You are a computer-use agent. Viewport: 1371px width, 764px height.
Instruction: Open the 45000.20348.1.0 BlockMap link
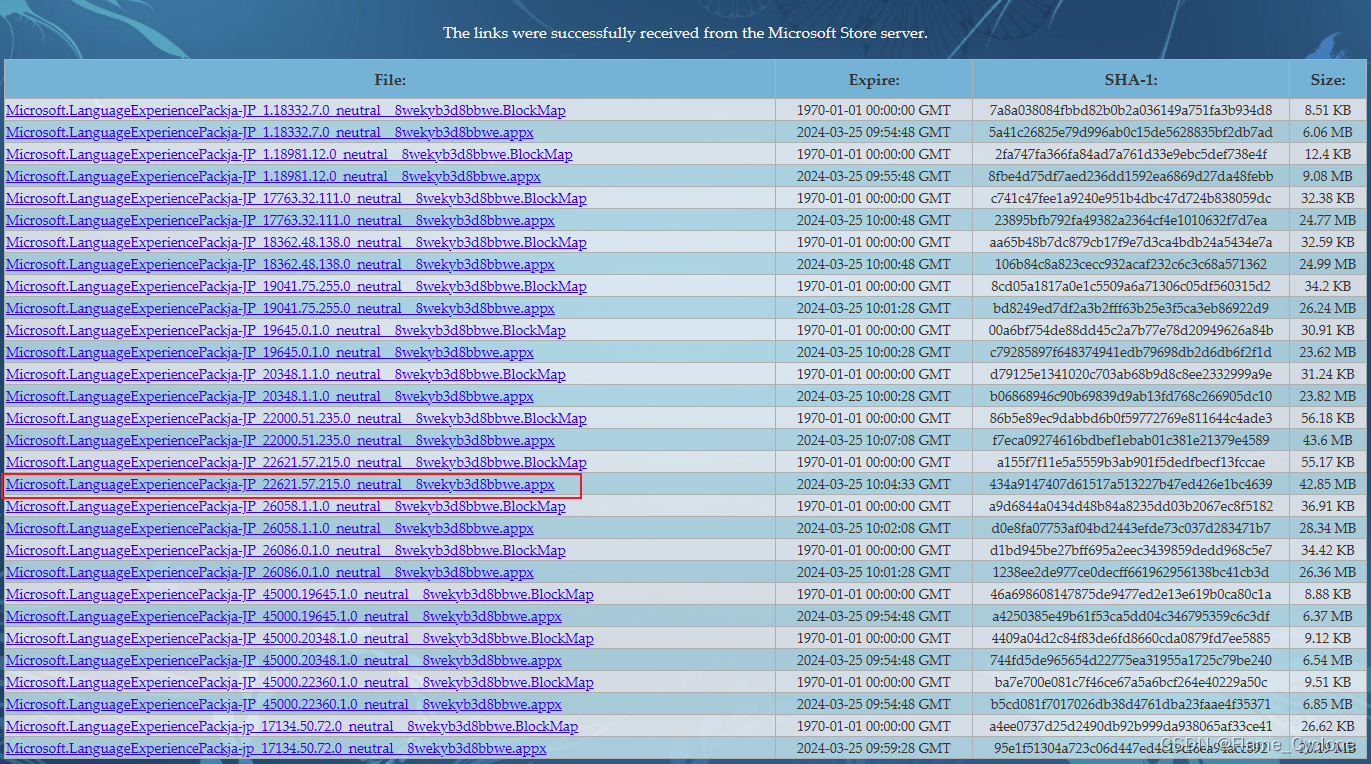tap(300, 638)
